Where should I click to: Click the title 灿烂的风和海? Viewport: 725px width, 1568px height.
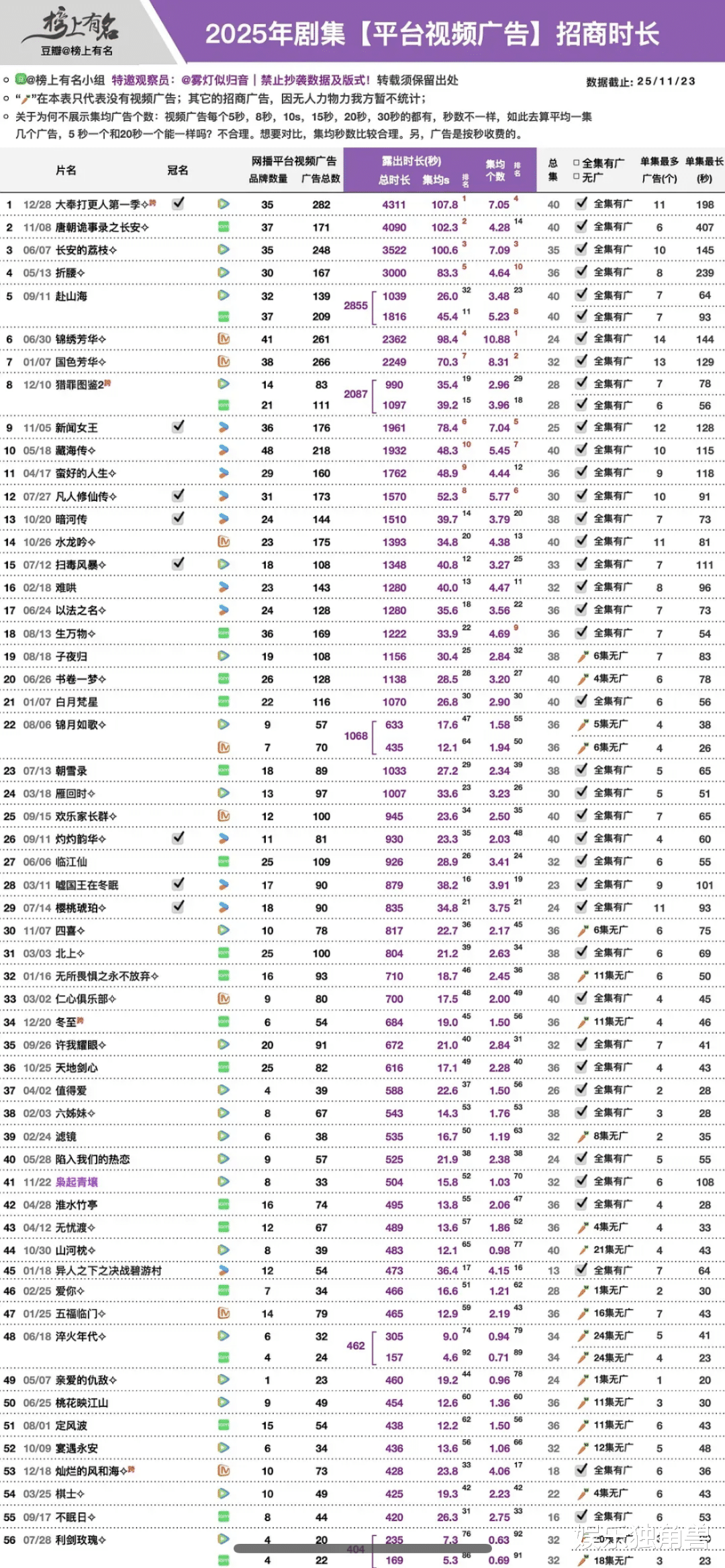click(91, 1470)
